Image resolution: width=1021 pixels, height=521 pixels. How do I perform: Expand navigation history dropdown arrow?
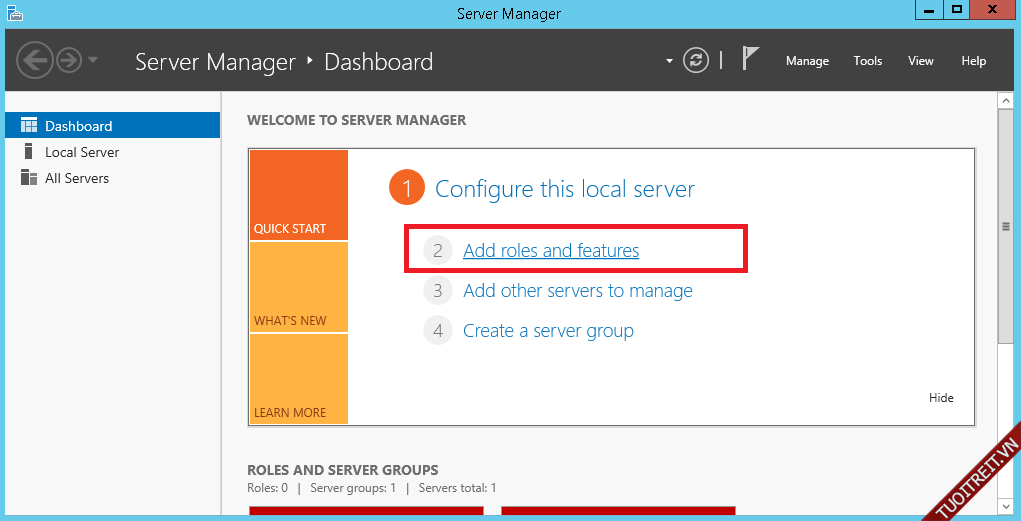click(93, 60)
